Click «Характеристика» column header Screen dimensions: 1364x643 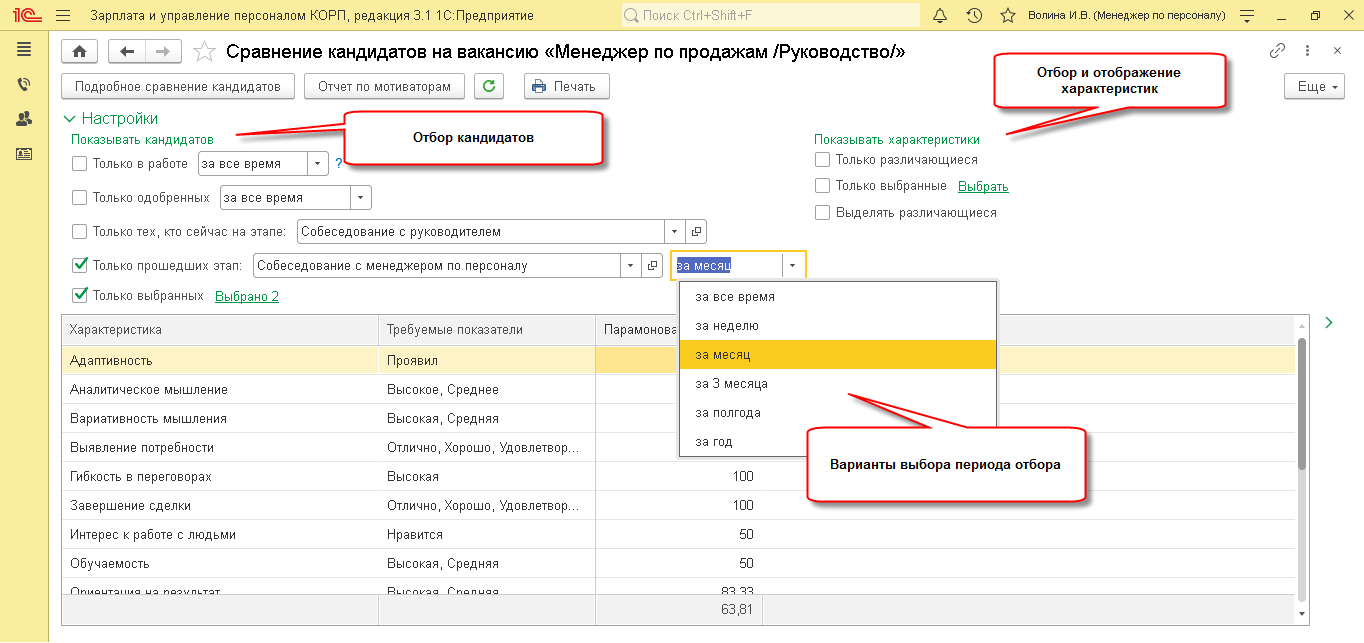pyautogui.click(x=220, y=330)
